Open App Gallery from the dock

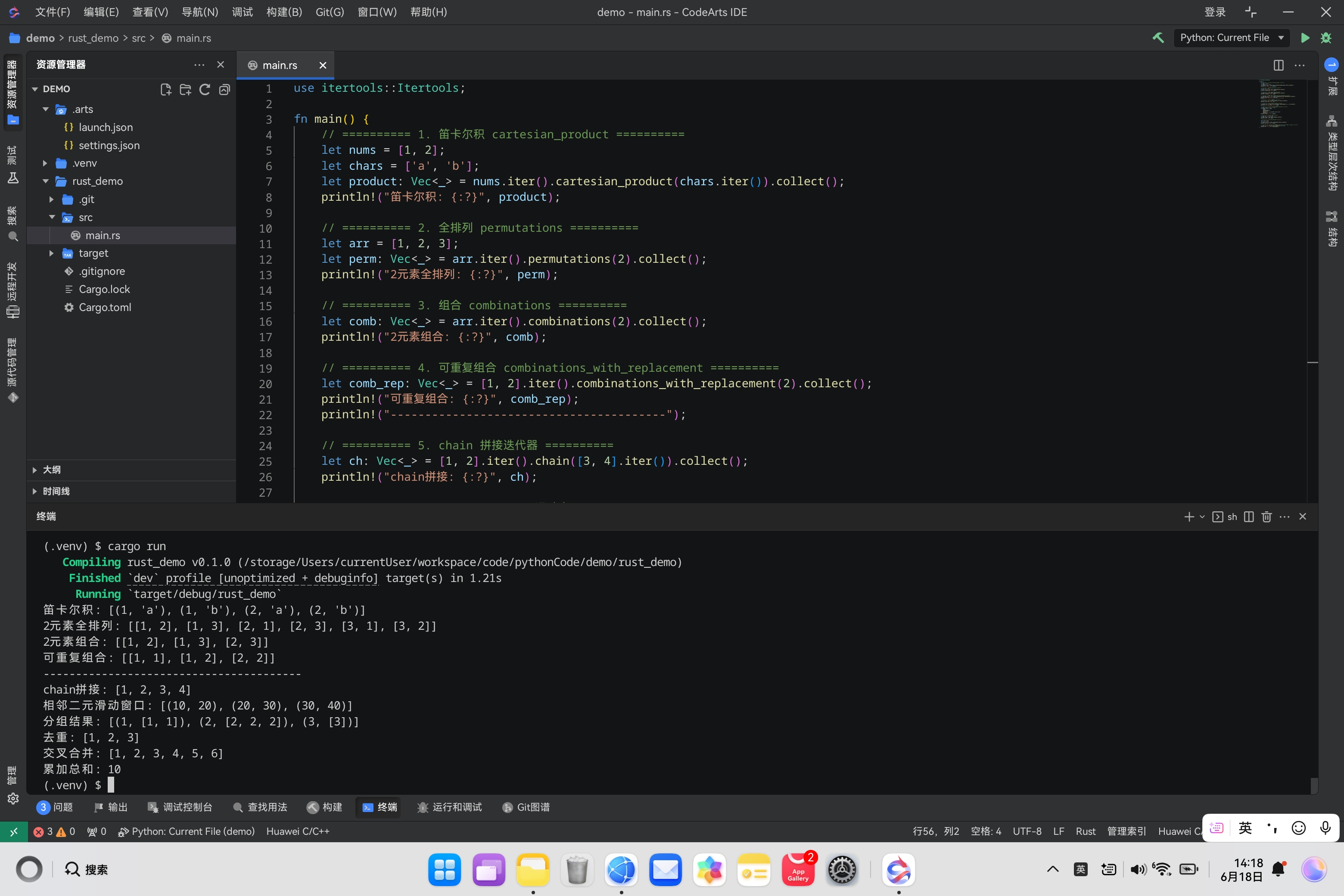click(798, 870)
